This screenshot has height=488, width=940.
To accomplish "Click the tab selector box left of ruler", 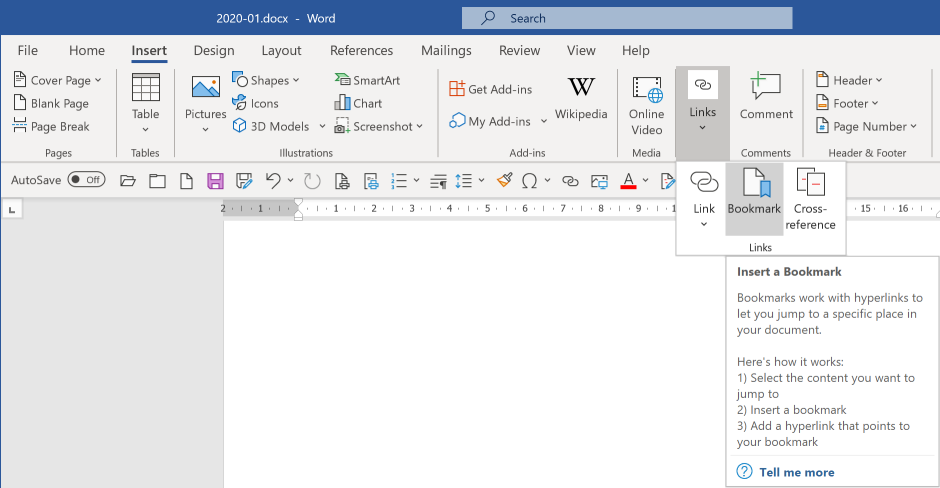I will [12, 209].
